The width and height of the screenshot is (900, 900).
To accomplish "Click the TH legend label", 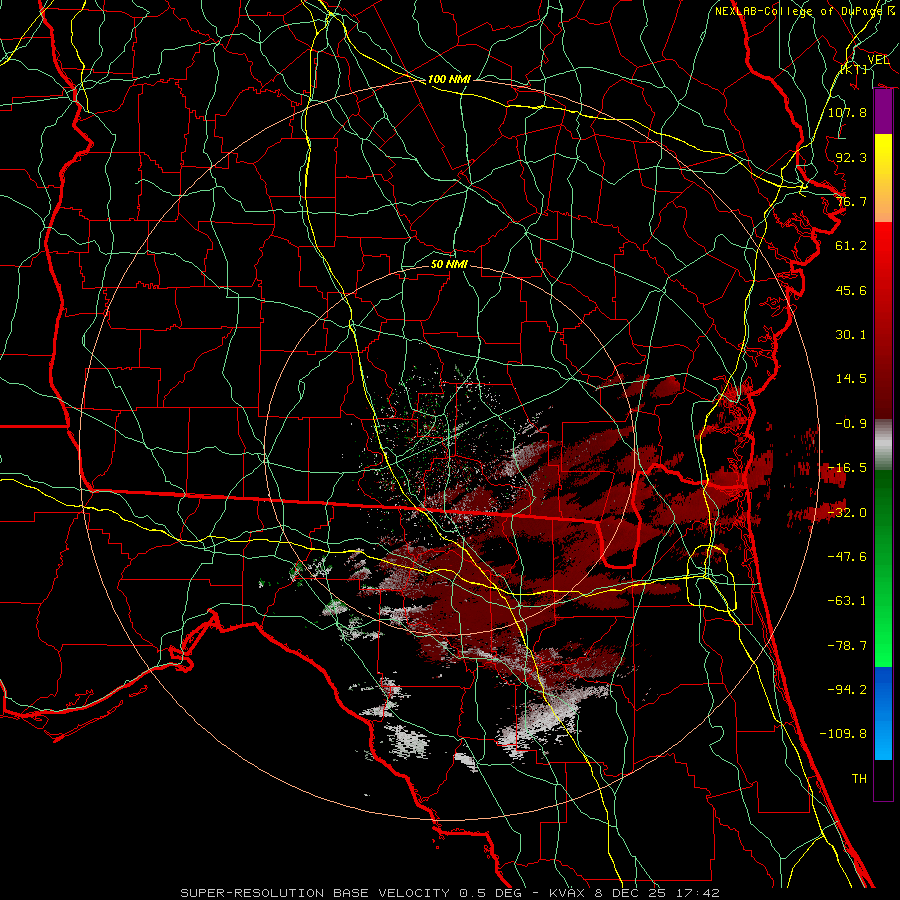I will tap(859, 779).
